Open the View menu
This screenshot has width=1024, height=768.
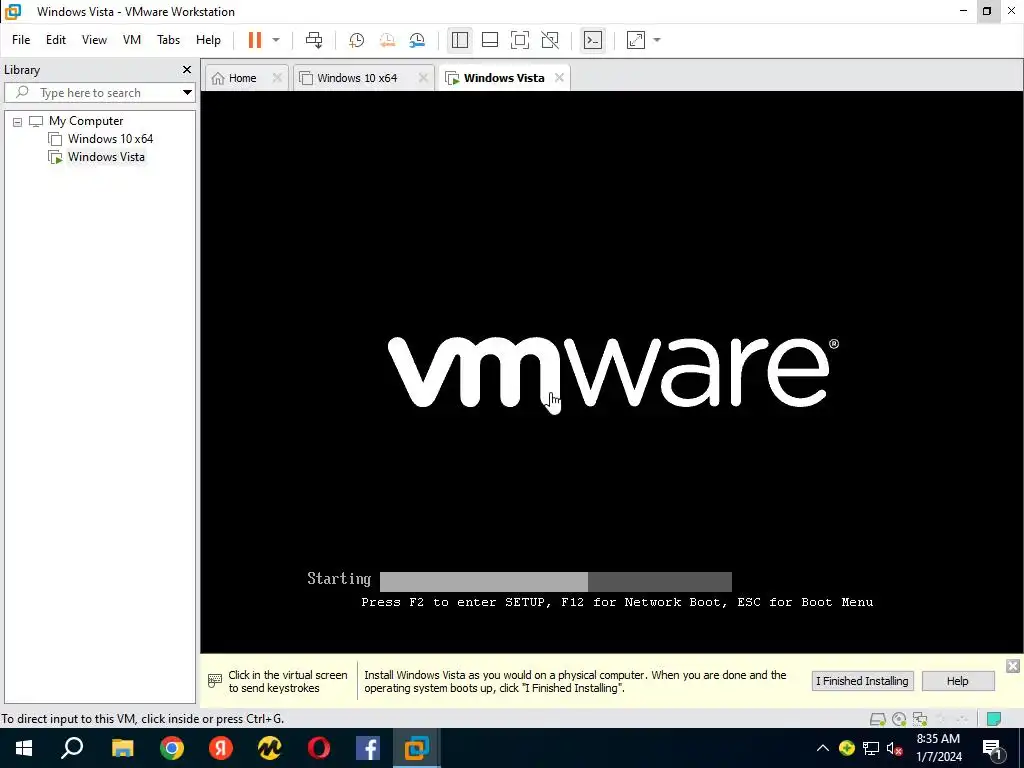point(94,40)
